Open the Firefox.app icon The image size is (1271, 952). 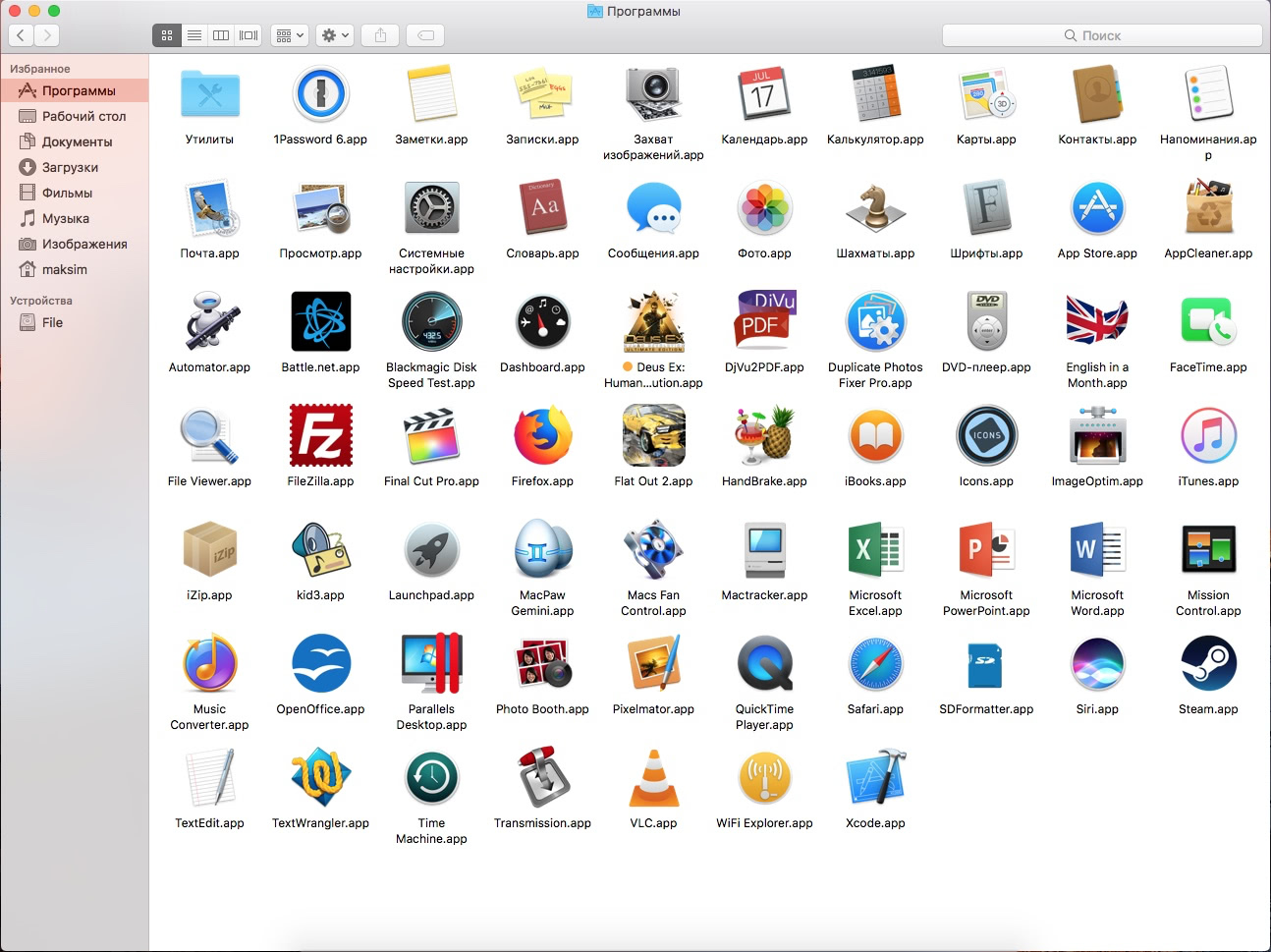click(542, 436)
